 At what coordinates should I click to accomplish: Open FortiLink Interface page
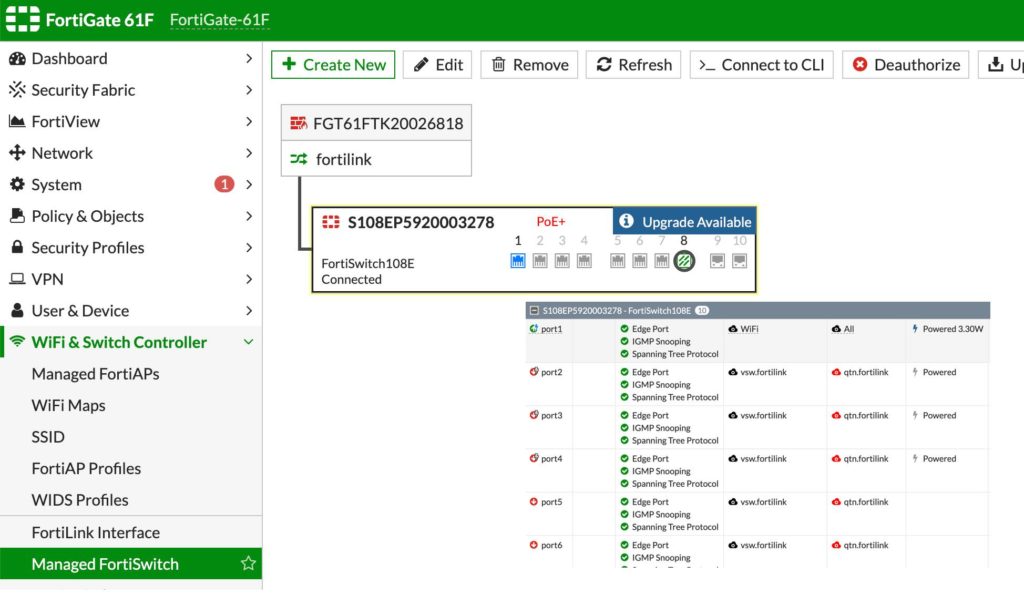95,533
